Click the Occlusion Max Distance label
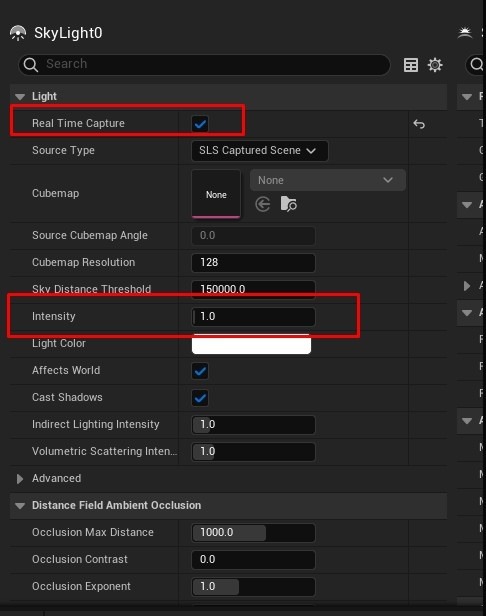 93,532
